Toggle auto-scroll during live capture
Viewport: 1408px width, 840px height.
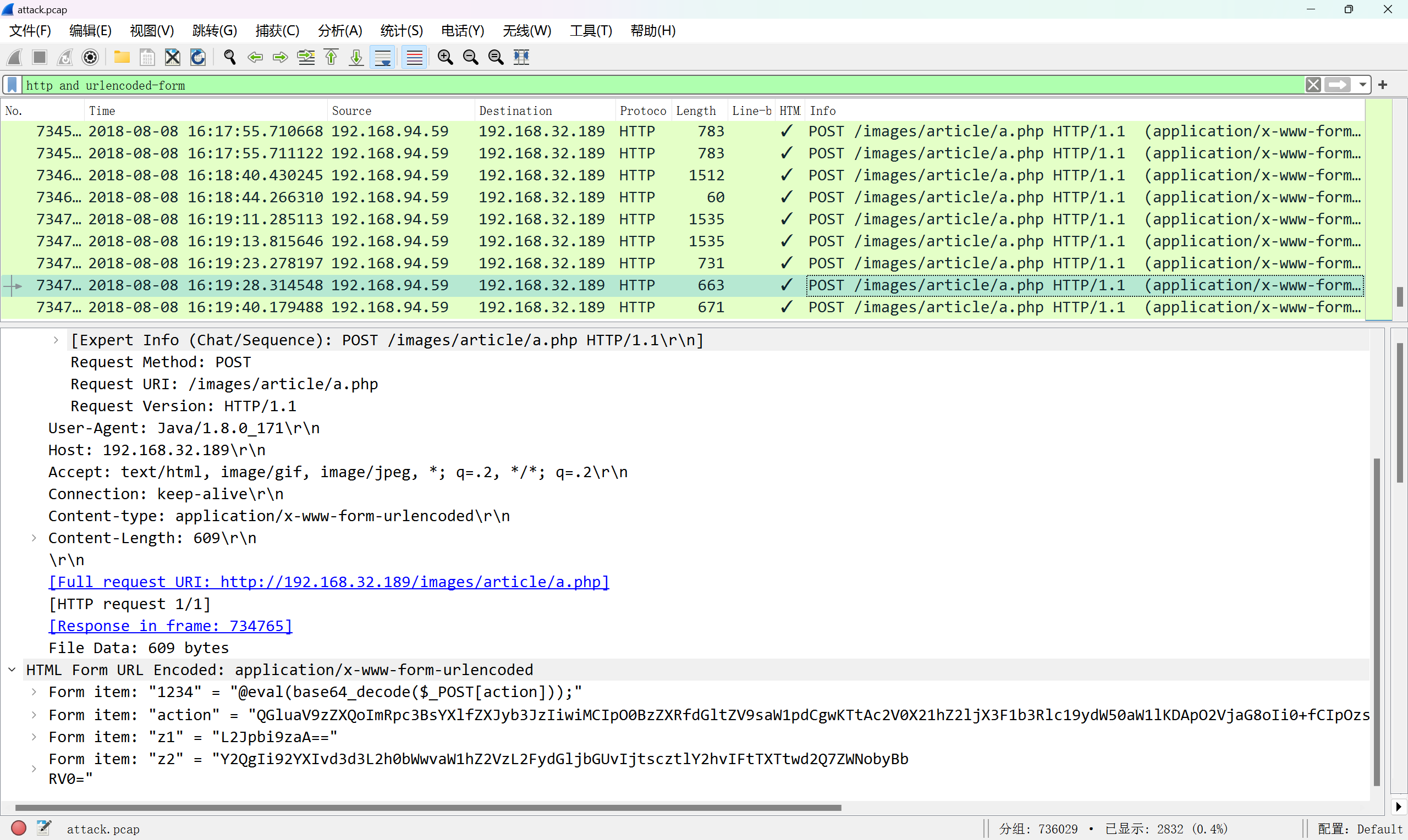pos(383,57)
